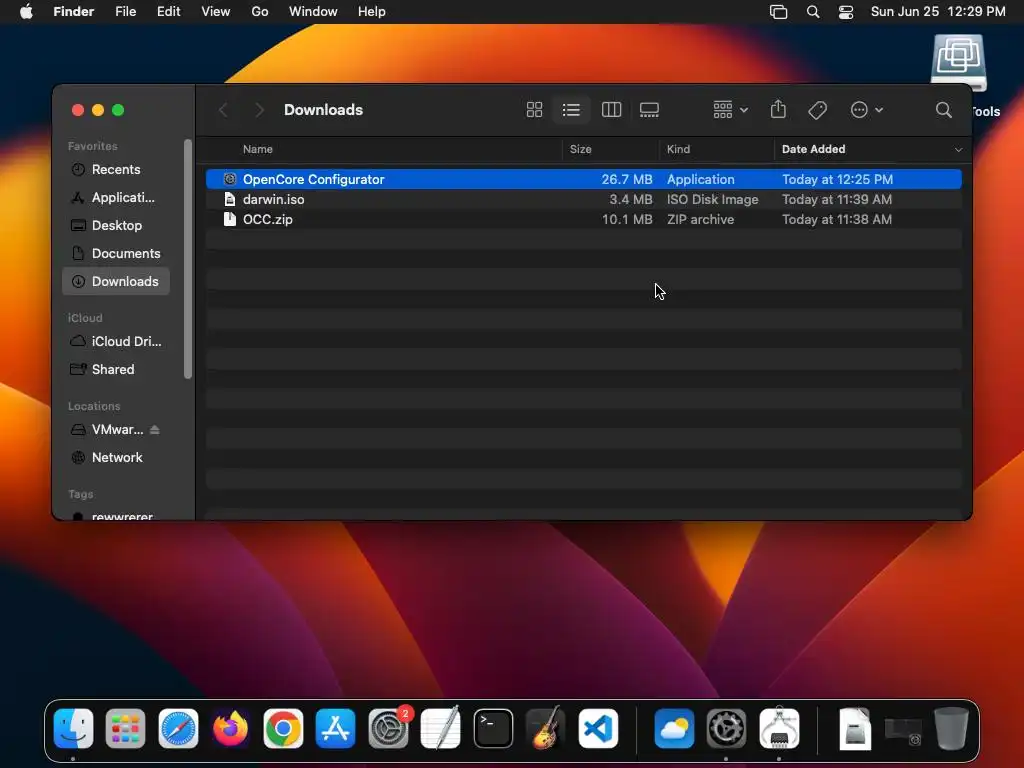
Task: Go forward with the right chevron
Action: tap(259, 110)
